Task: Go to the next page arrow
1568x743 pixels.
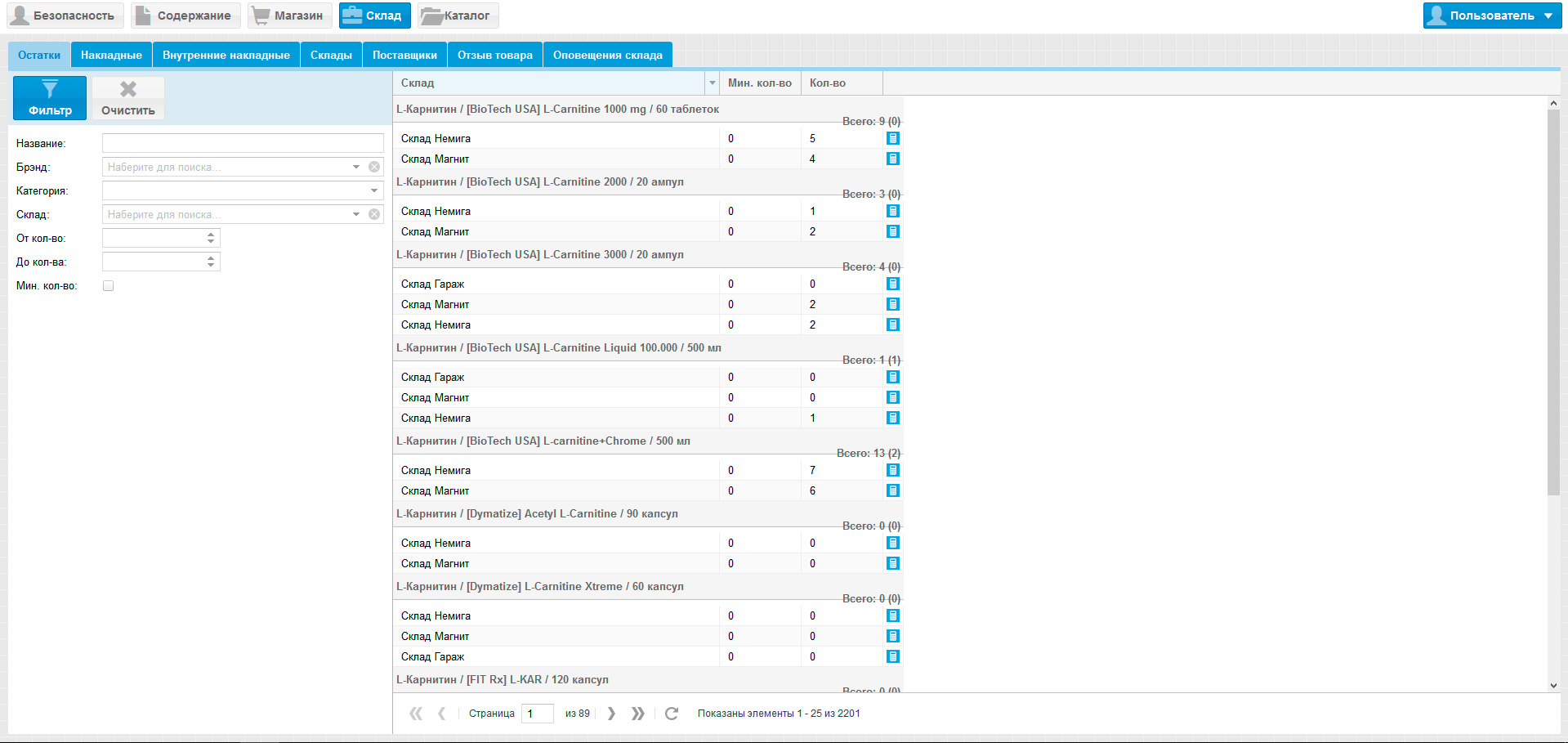Action: [611, 714]
